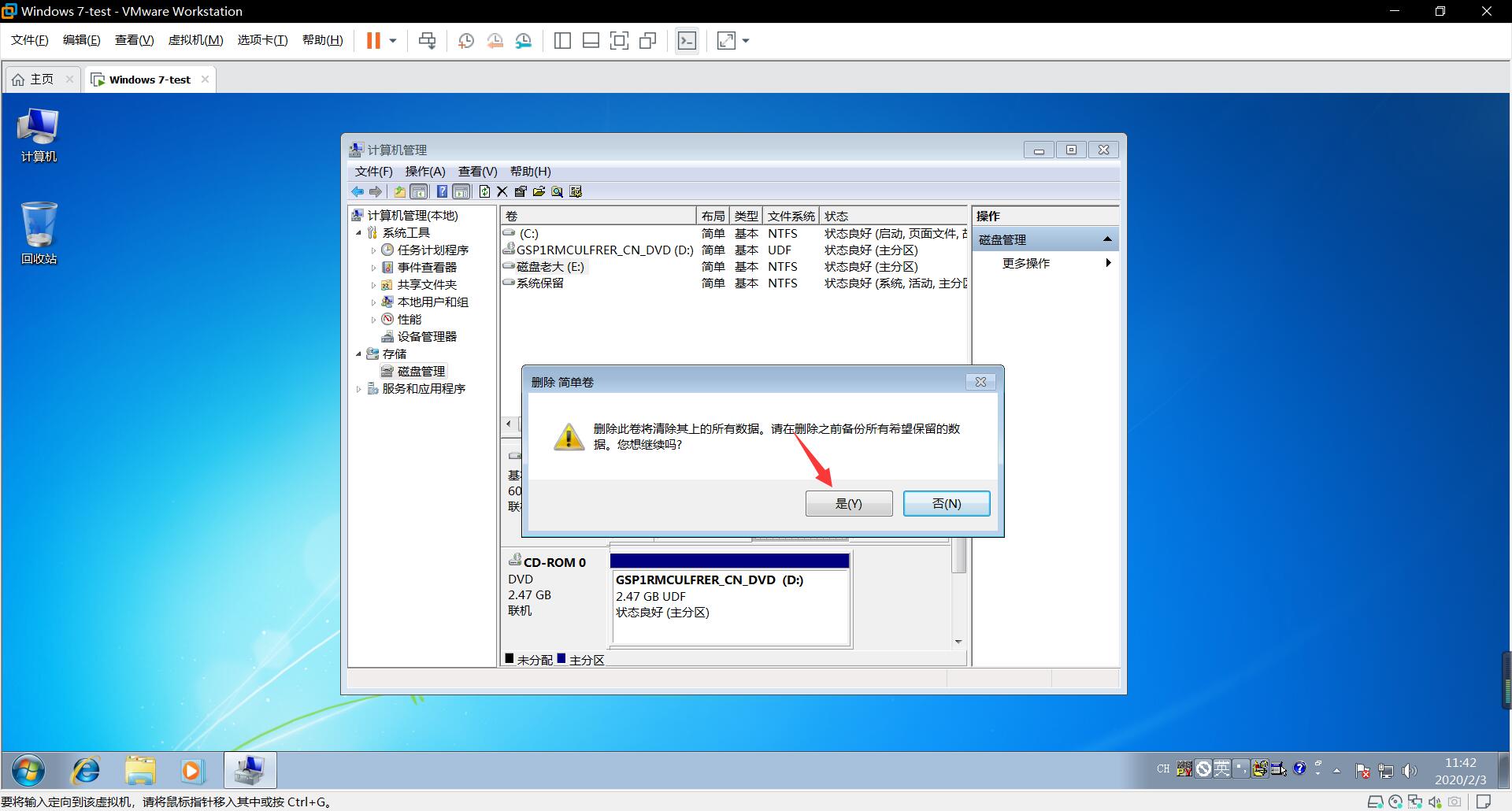Screen dimensions: 1512x811
Task: Expand the 服务和应用程序 node
Action: (359, 389)
